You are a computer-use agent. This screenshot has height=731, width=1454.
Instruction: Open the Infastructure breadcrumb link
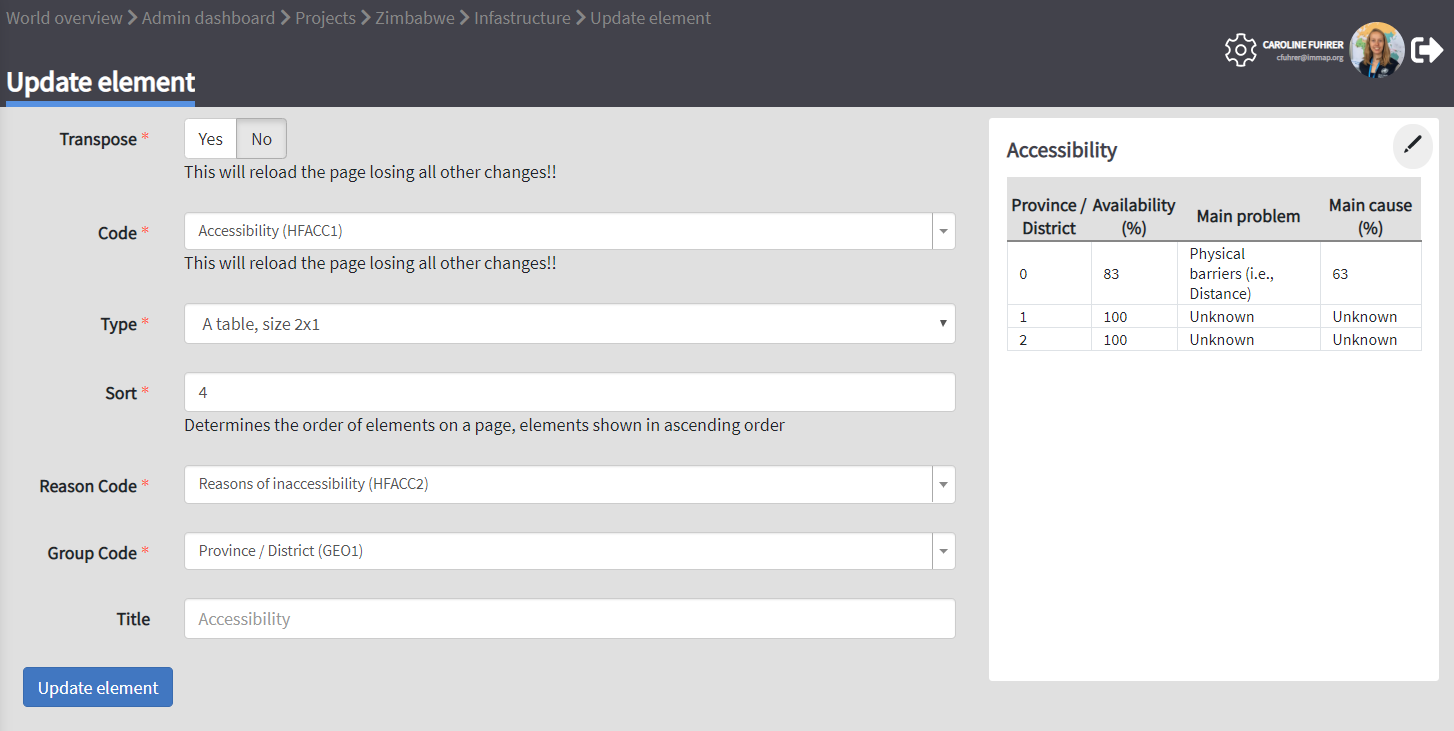click(522, 18)
